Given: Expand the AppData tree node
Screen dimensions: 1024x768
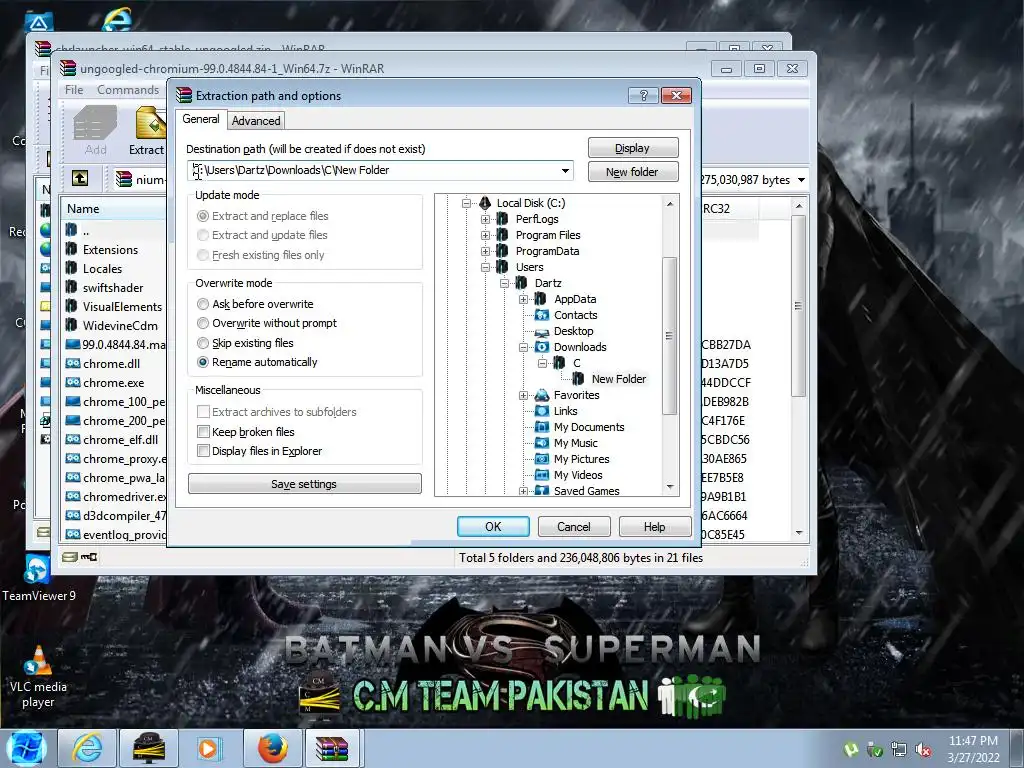Looking at the screenshot, I should click(x=523, y=299).
